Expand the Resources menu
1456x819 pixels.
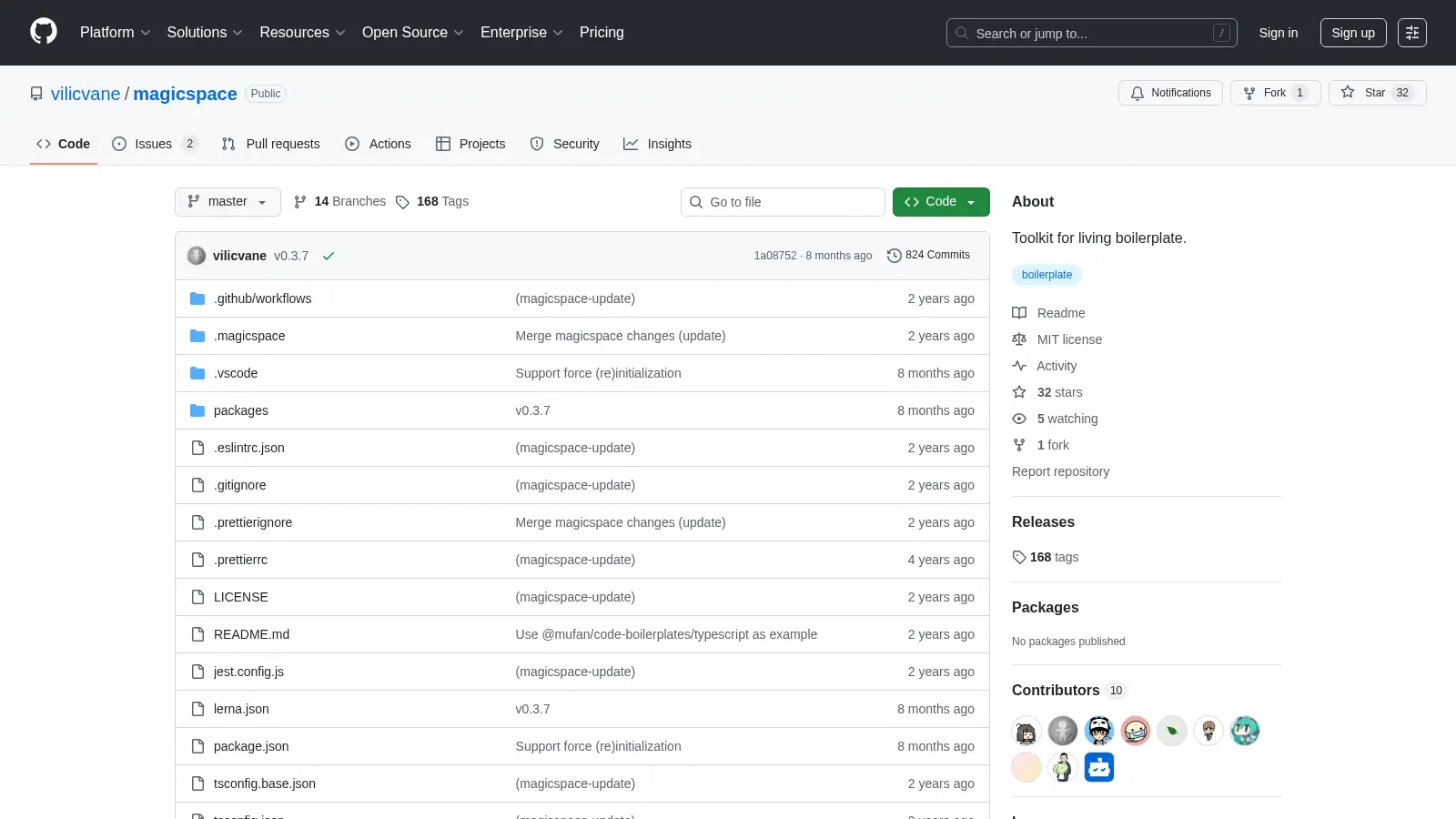302,33
